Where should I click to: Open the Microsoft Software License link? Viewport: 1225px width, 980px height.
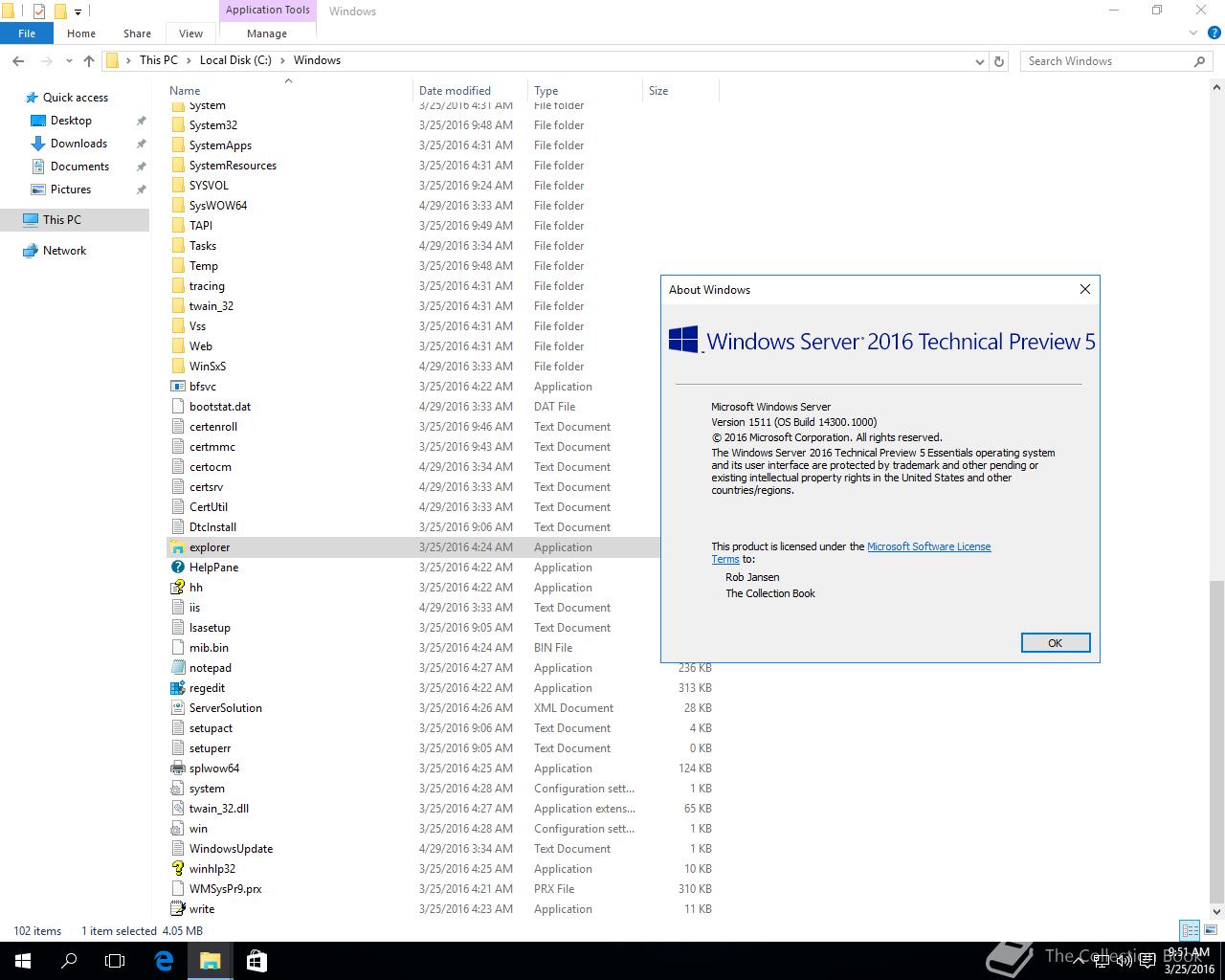click(x=928, y=546)
